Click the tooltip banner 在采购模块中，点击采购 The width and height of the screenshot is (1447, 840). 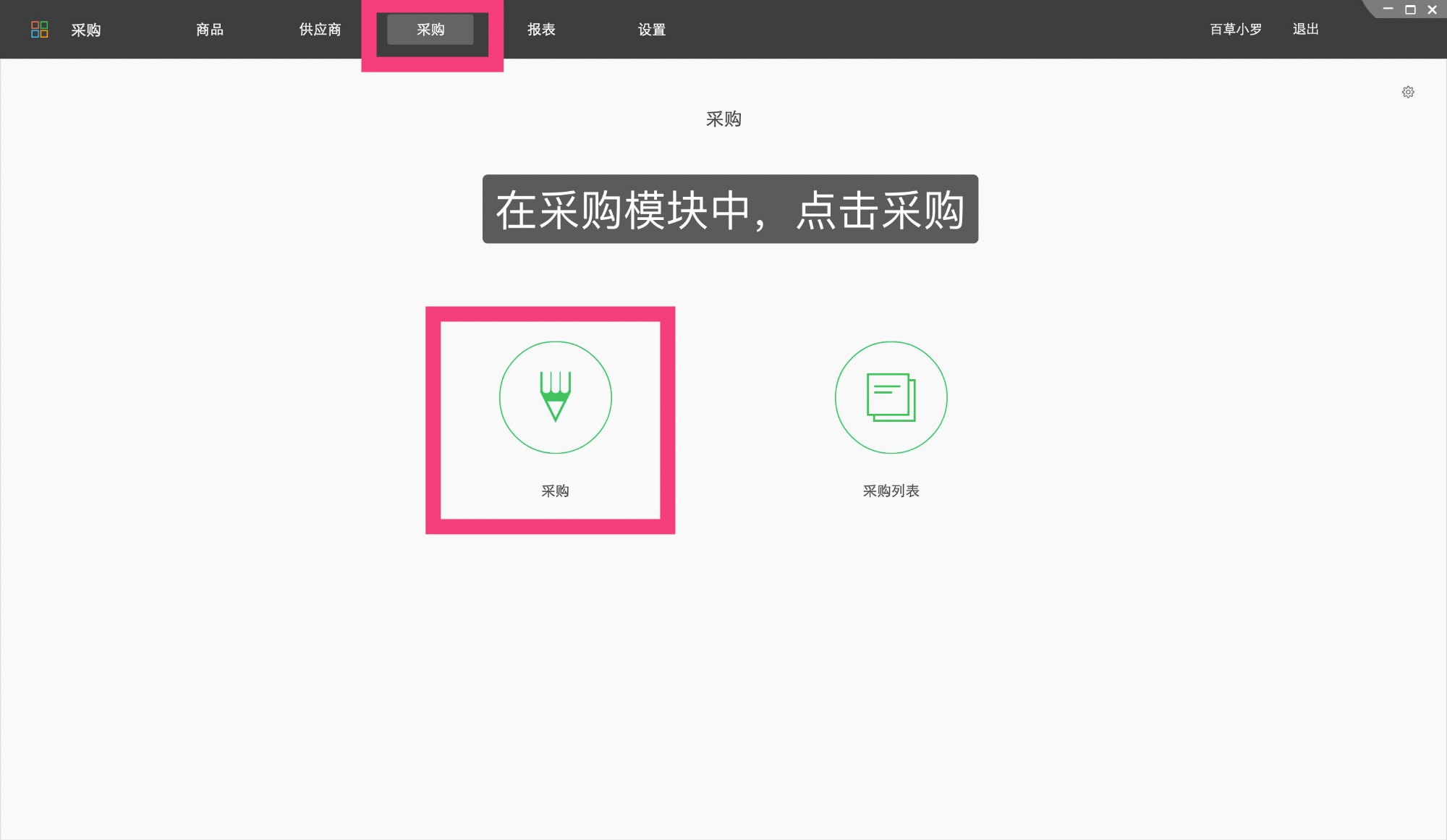pyautogui.click(x=729, y=210)
